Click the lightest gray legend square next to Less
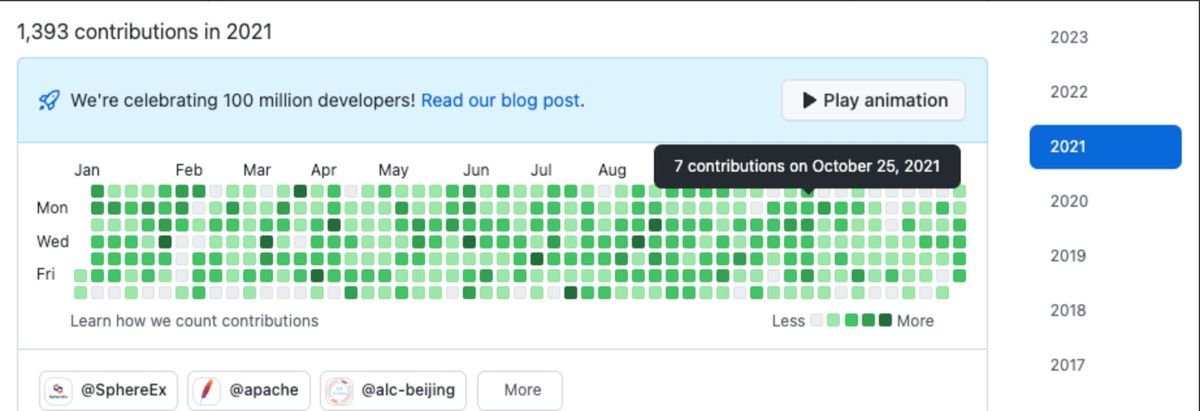The height and width of the screenshot is (411, 1200). coord(817,321)
